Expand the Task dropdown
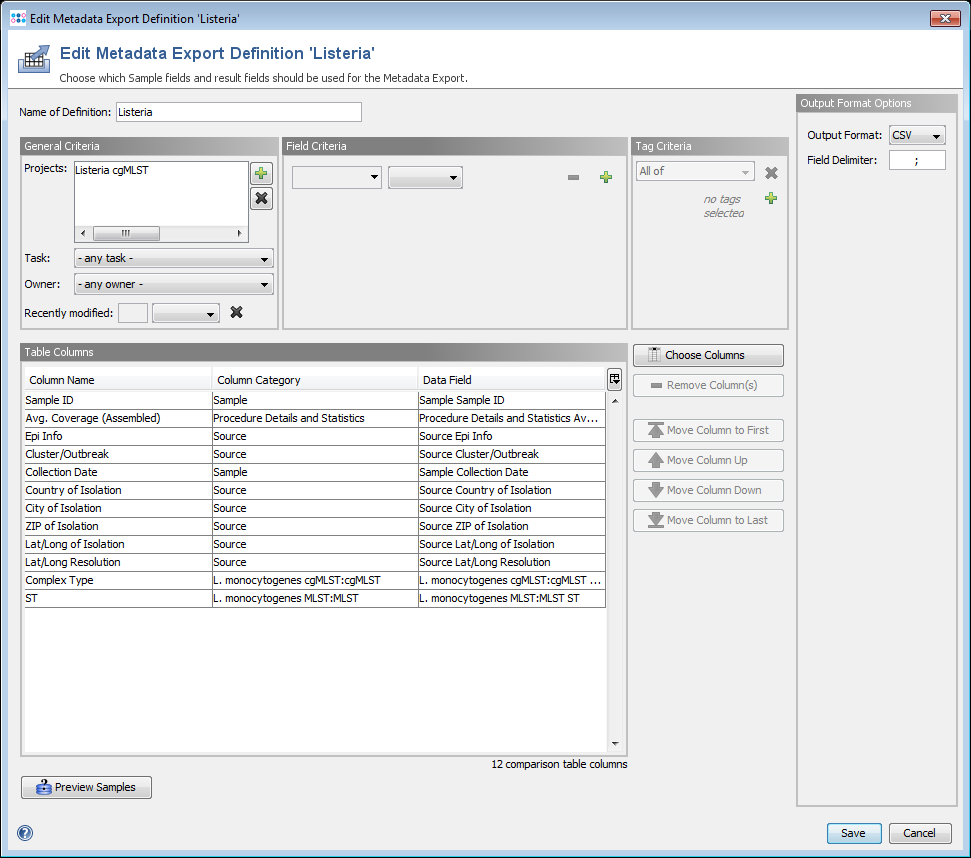The height and width of the screenshot is (858, 971). [173, 259]
